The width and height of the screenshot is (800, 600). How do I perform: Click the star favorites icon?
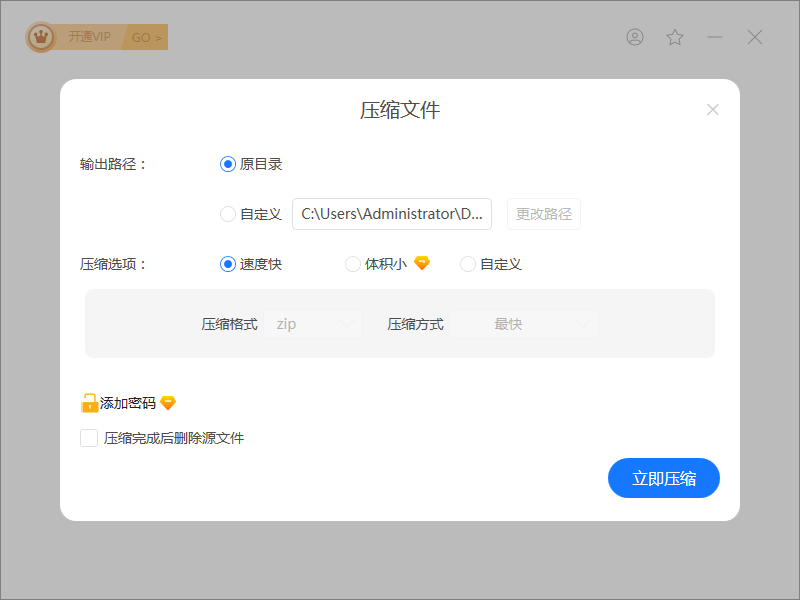[675, 37]
